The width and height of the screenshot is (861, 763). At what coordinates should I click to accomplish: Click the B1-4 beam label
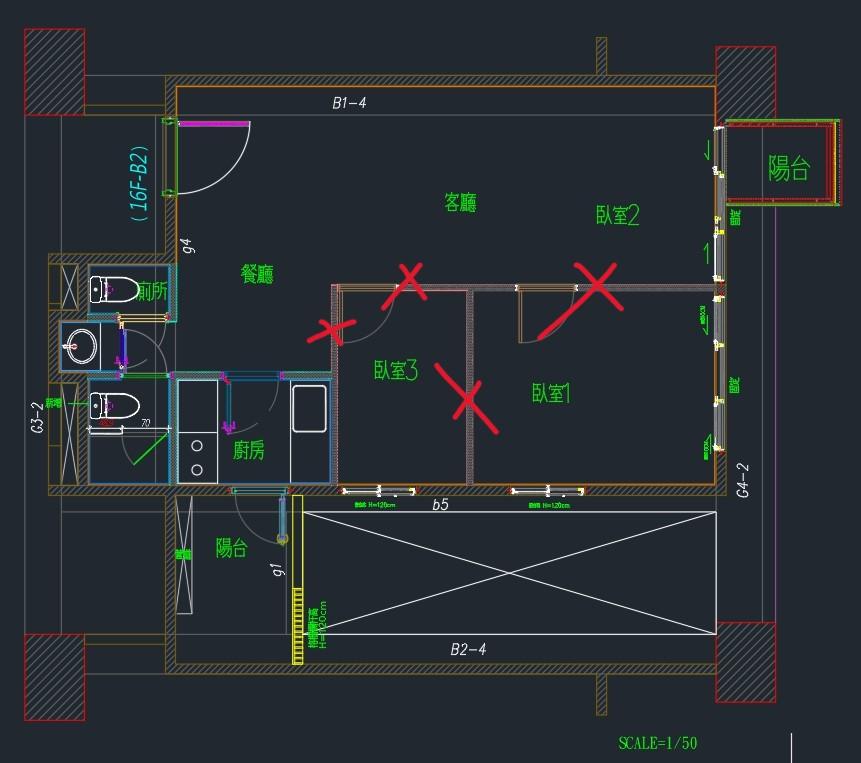[350, 102]
